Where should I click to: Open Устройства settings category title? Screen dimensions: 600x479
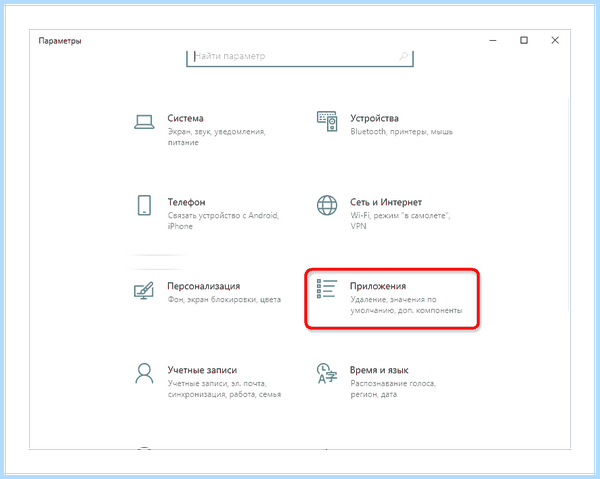[x=374, y=118]
